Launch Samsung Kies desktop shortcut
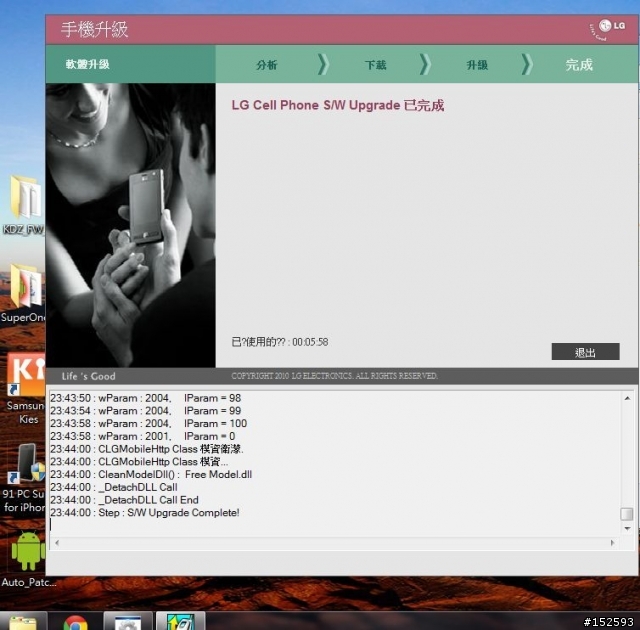Image resolution: width=640 pixels, height=630 pixels. click(x=26, y=390)
